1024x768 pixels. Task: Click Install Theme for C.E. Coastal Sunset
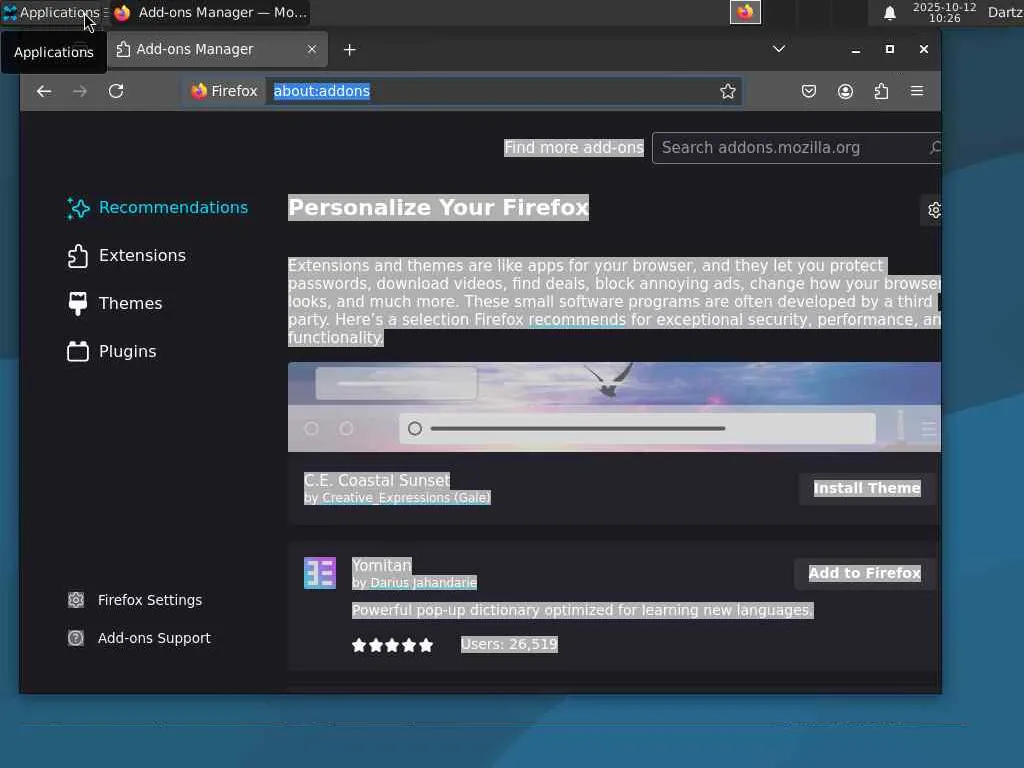click(x=867, y=488)
